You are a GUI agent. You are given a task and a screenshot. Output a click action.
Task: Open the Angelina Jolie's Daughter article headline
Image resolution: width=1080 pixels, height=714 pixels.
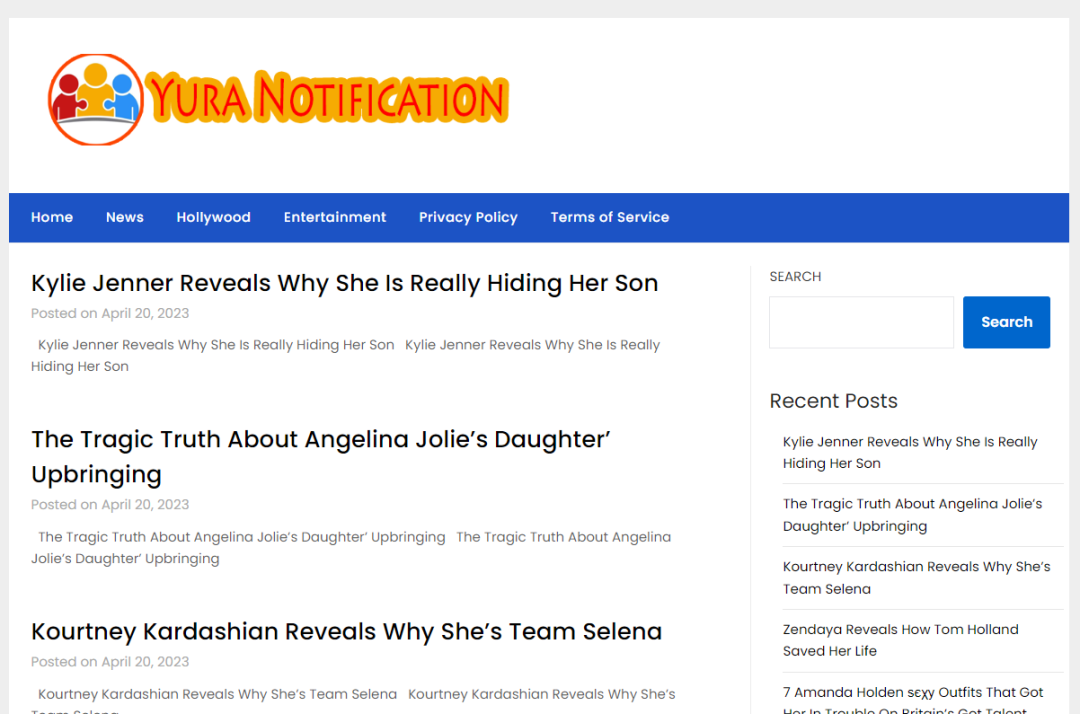(321, 456)
